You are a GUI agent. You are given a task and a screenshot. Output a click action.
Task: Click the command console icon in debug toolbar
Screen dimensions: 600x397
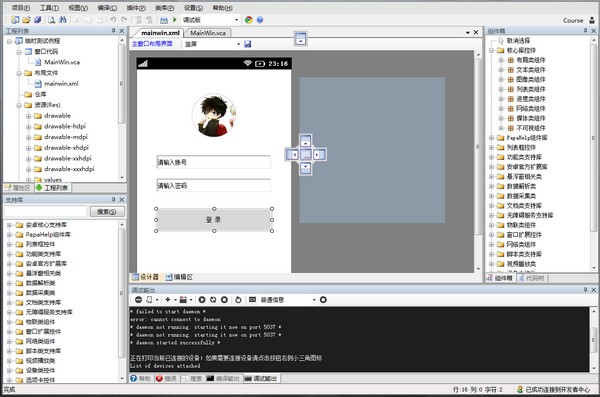pyautogui.click(x=252, y=300)
